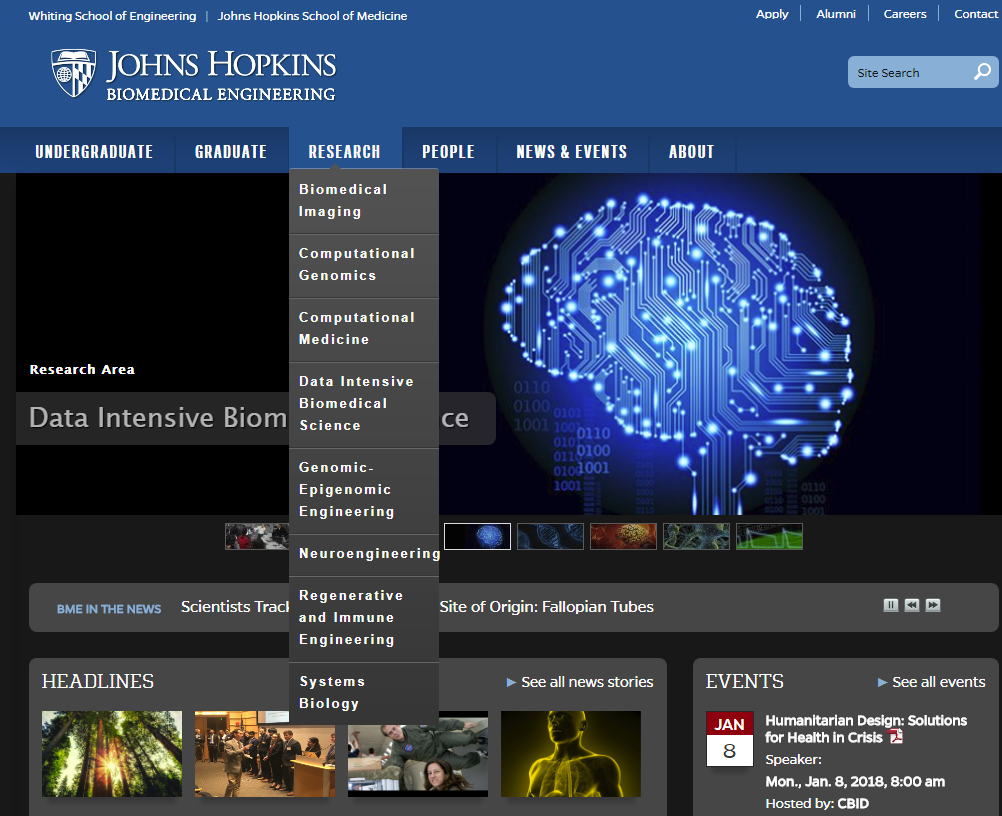Choose Regenerative and Immune Engineering

click(364, 618)
